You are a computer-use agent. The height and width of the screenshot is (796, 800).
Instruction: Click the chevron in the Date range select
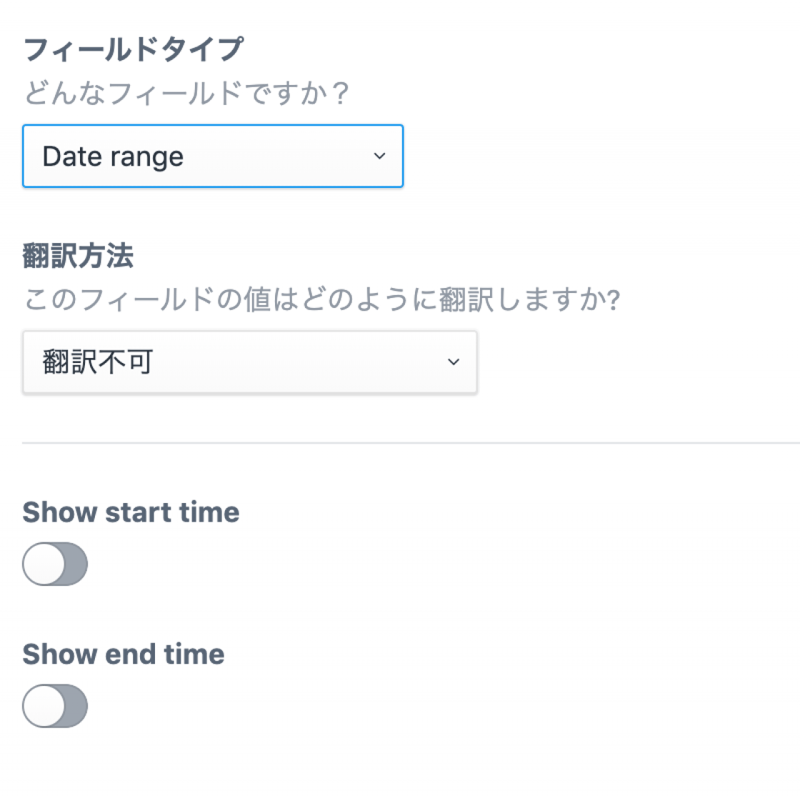(379, 156)
